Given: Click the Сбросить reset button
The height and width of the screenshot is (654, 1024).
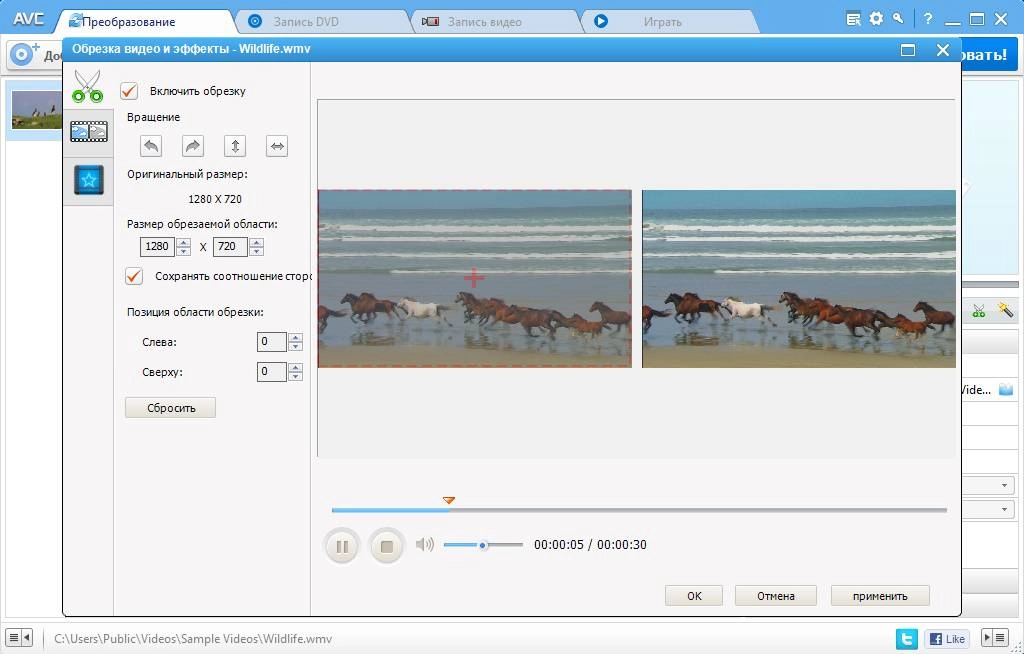Looking at the screenshot, I should (x=170, y=408).
